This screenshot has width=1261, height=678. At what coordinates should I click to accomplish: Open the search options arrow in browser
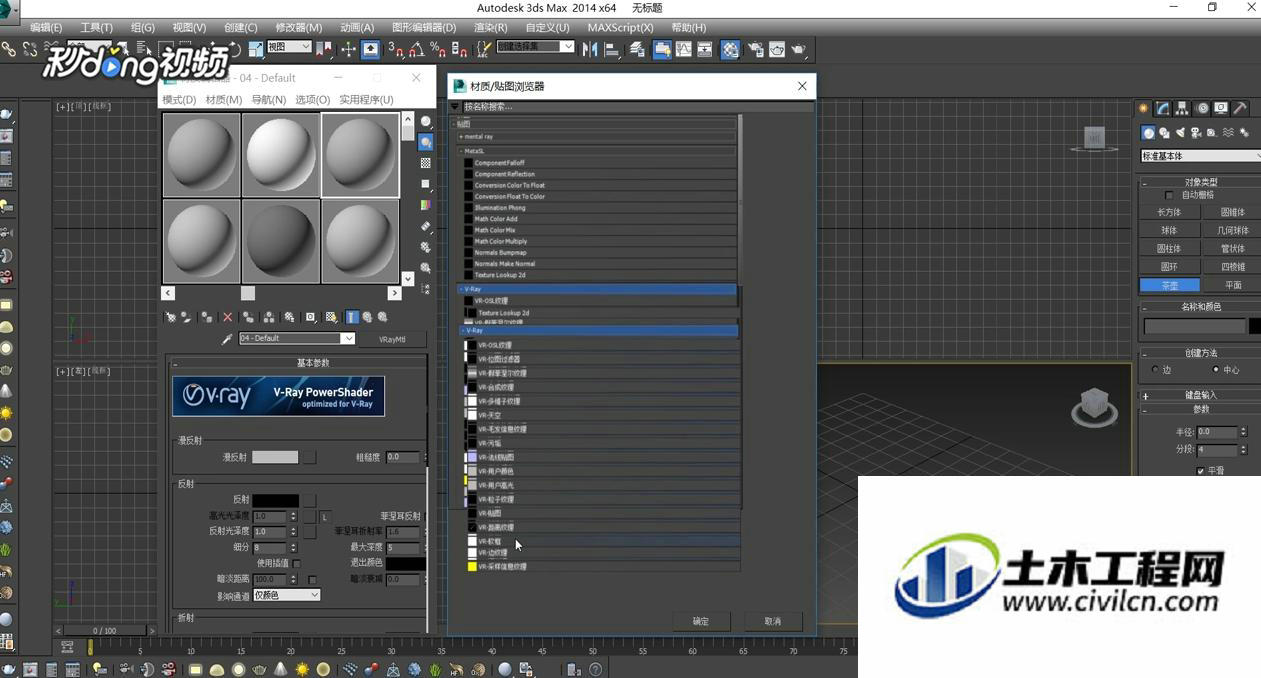[455, 106]
